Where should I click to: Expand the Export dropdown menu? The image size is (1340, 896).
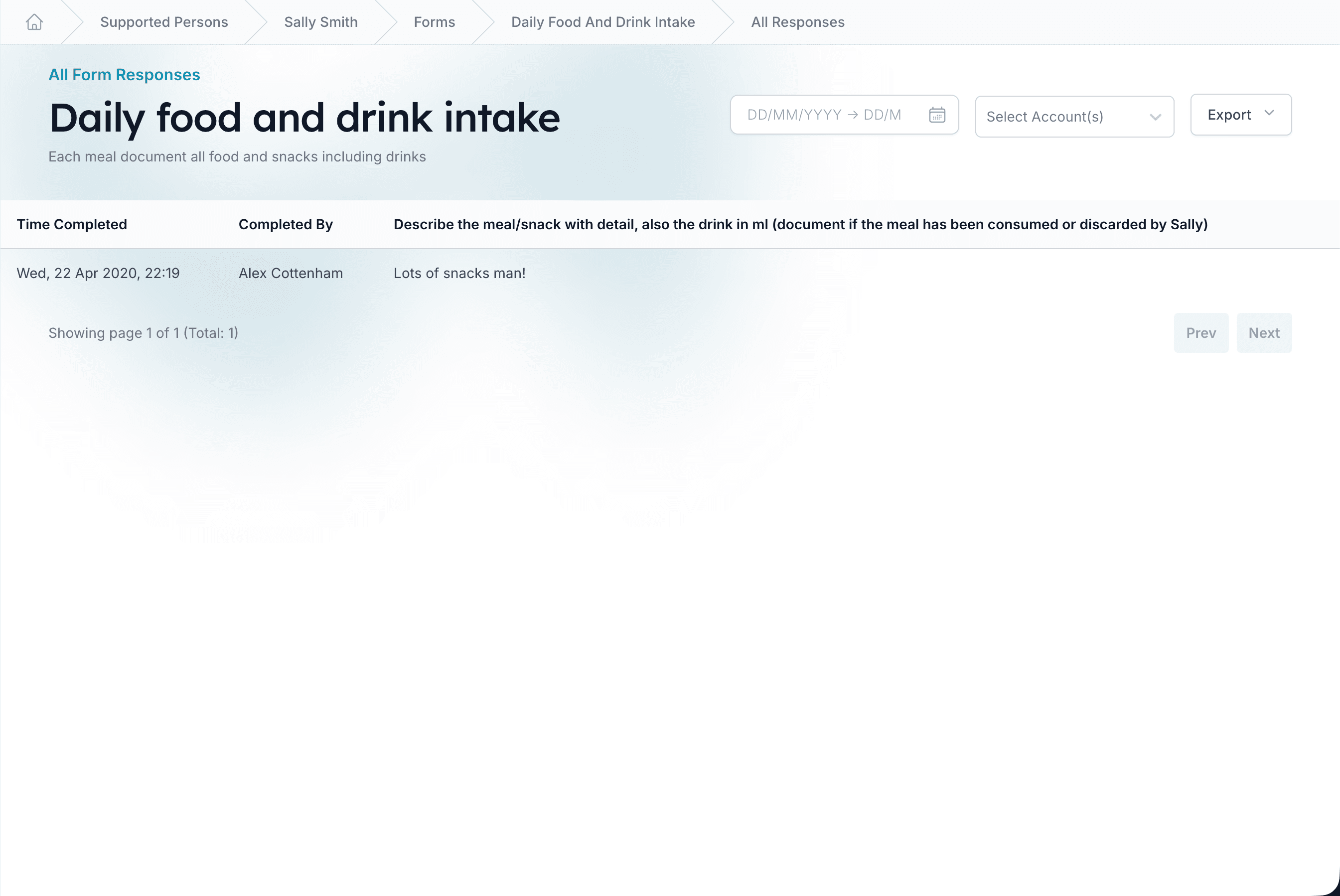tap(1240, 115)
